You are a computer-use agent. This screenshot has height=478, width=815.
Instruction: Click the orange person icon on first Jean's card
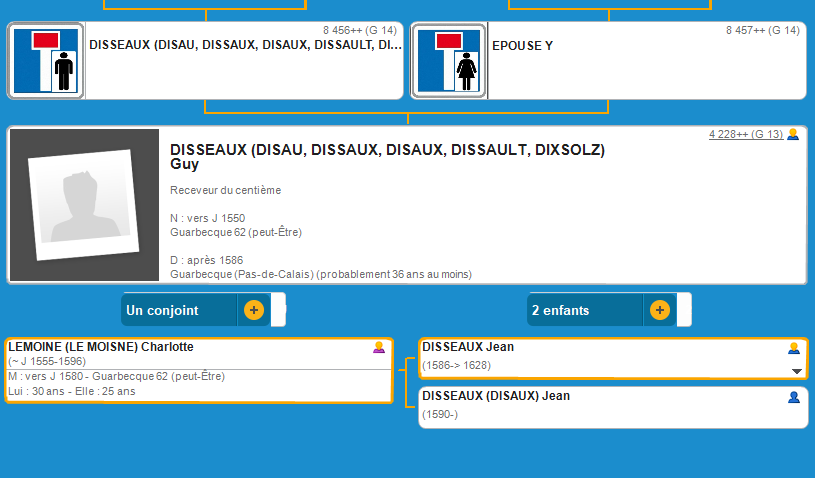[794, 348]
